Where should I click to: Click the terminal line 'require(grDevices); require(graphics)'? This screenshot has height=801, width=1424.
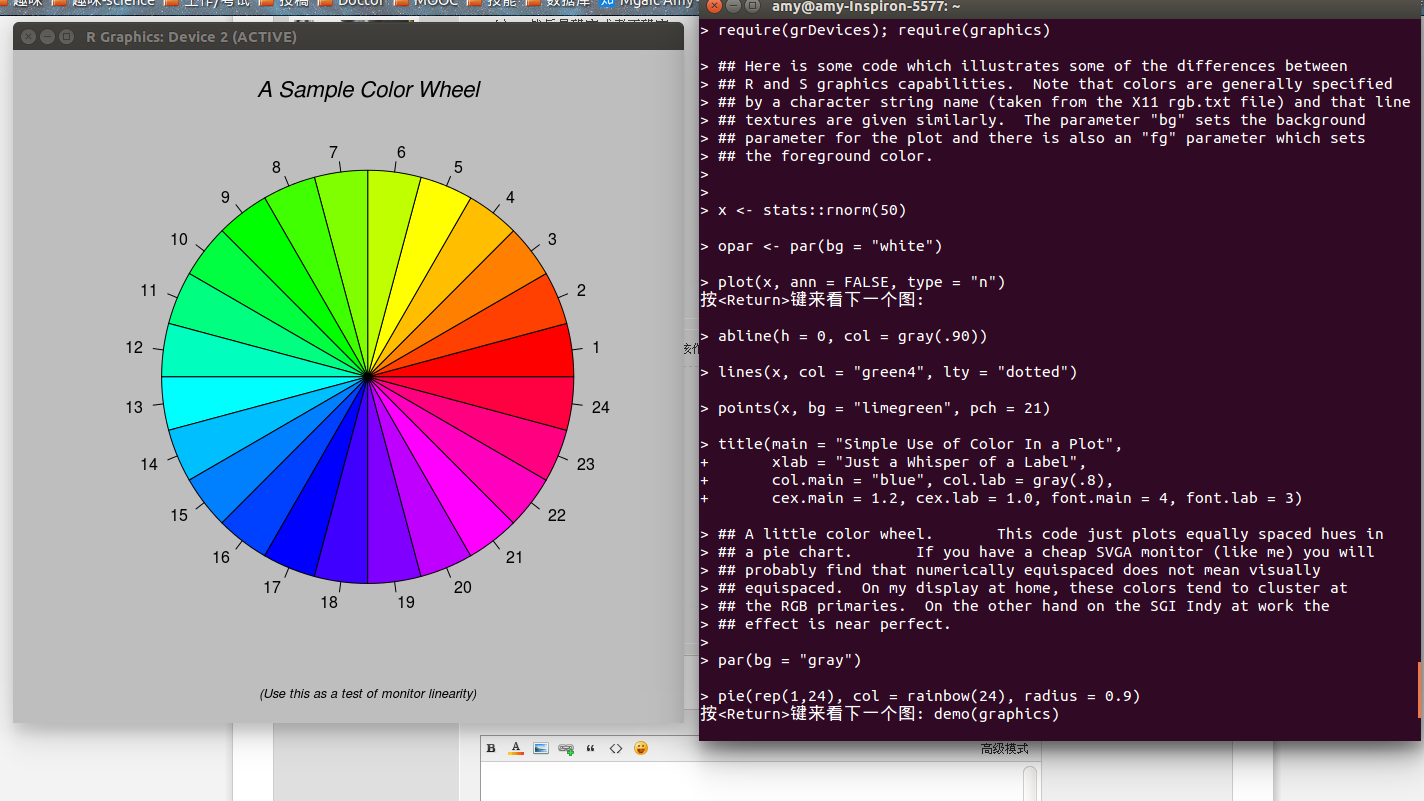875,30
